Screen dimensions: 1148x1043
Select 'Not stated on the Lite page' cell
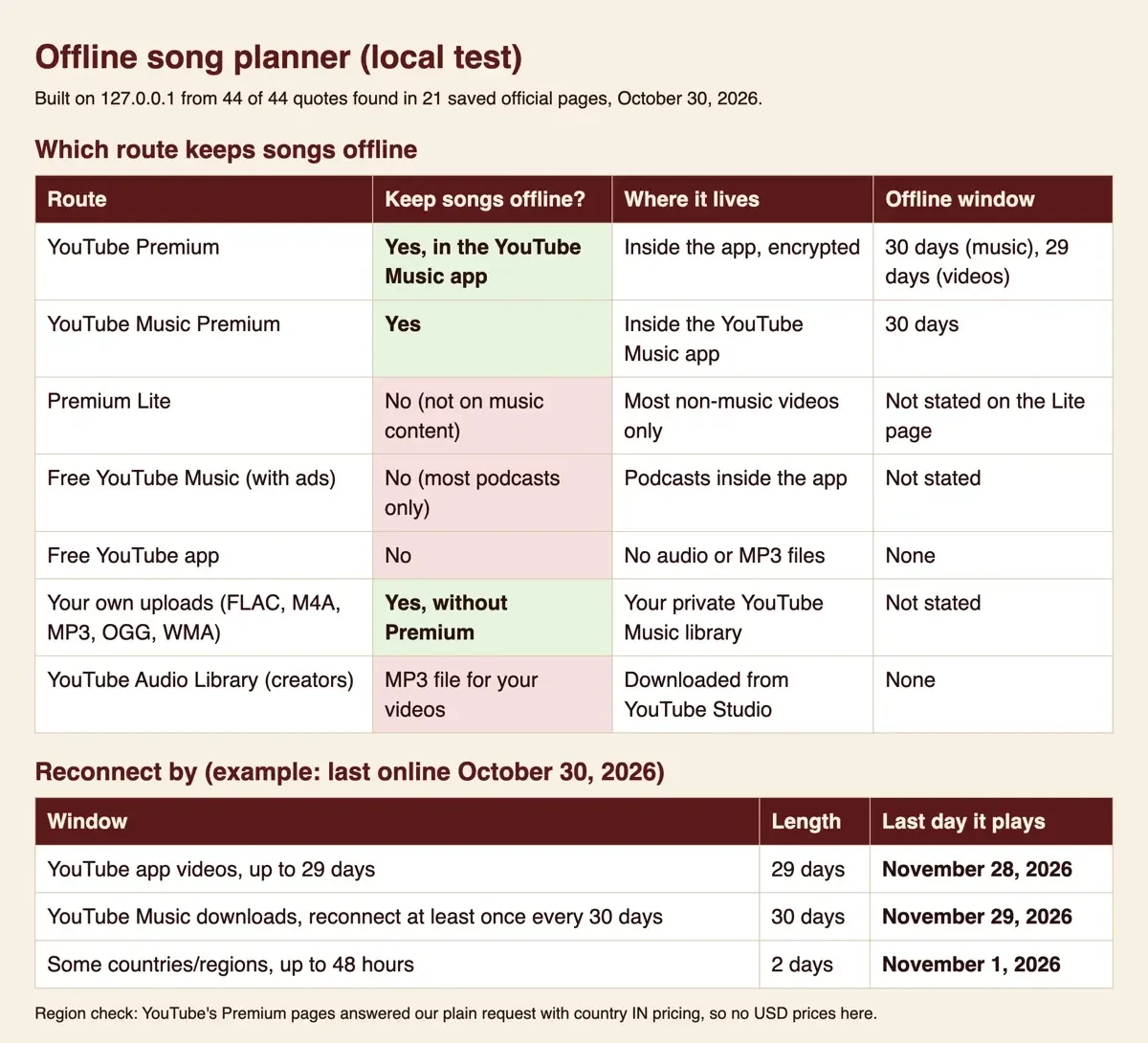pyautogui.click(x=993, y=415)
